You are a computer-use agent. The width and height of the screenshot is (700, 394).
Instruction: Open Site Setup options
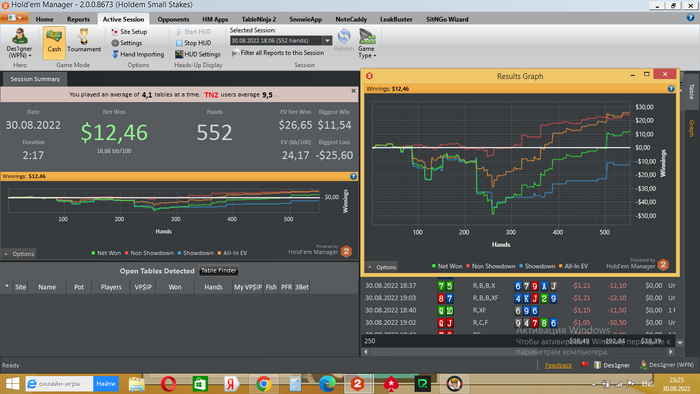coord(129,32)
